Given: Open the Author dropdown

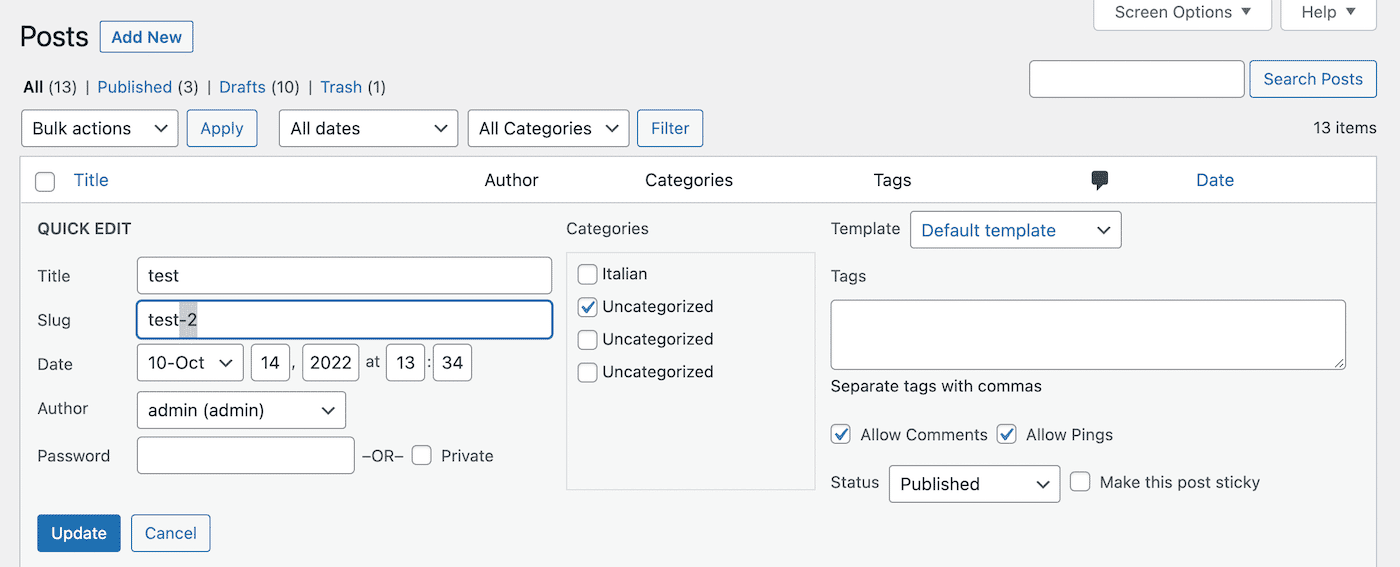Looking at the screenshot, I should pyautogui.click(x=241, y=410).
